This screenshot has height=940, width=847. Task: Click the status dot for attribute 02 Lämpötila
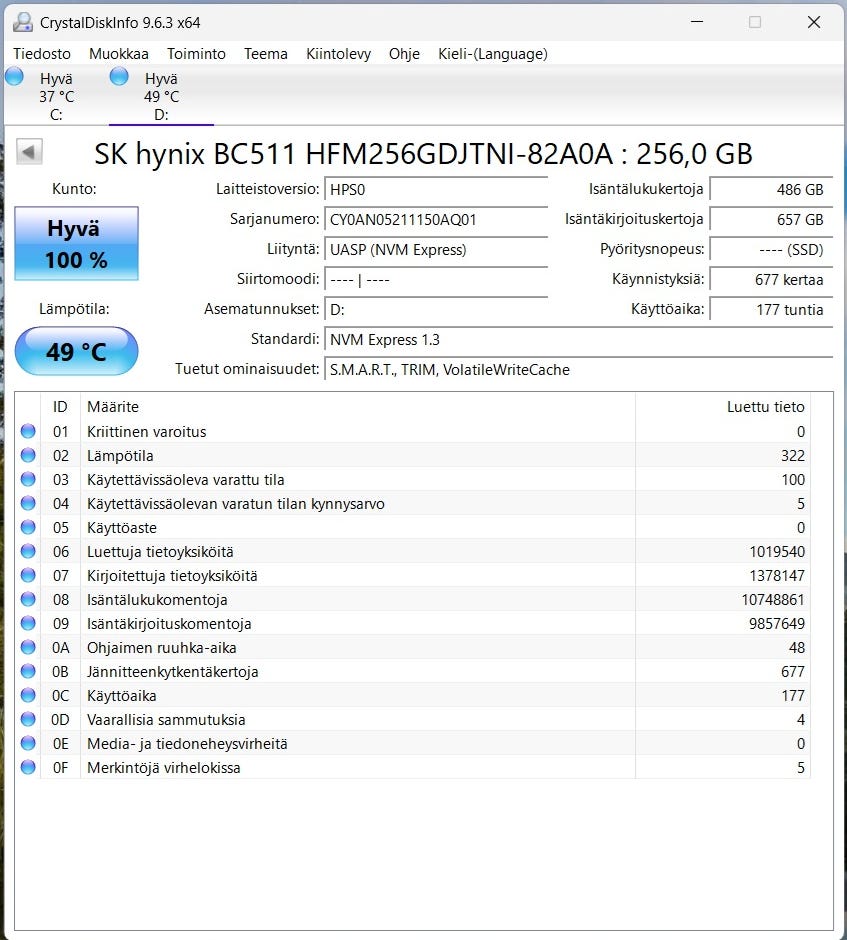click(28, 455)
